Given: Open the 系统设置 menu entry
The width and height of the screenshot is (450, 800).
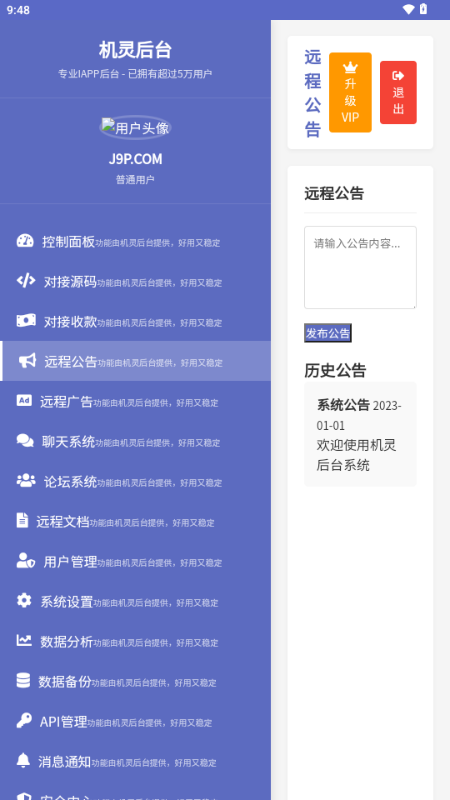Looking at the screenshot, I should (x=135, y=601).
